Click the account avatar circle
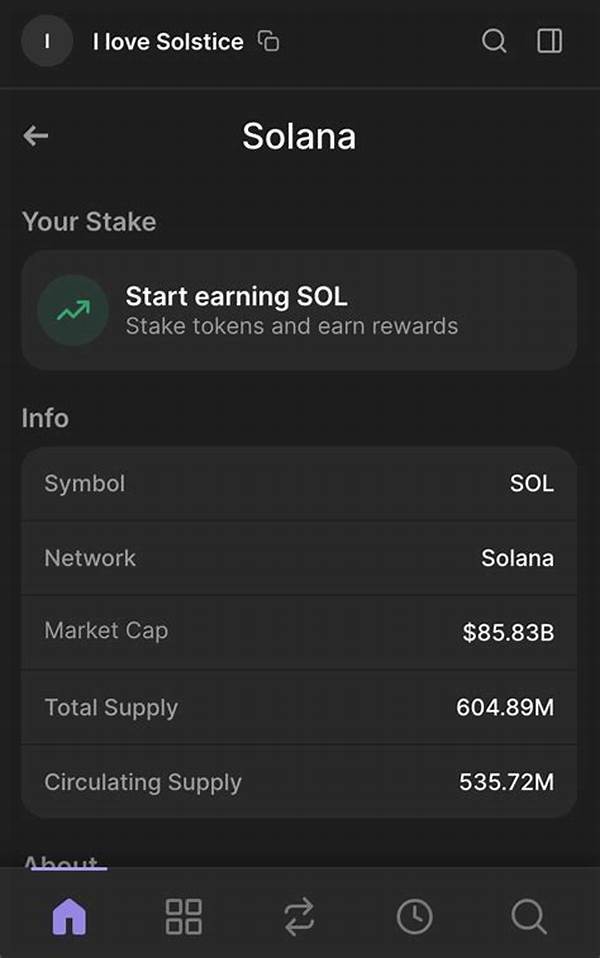Viewport: 600px width, 958px height. click(x=47, y=41)
